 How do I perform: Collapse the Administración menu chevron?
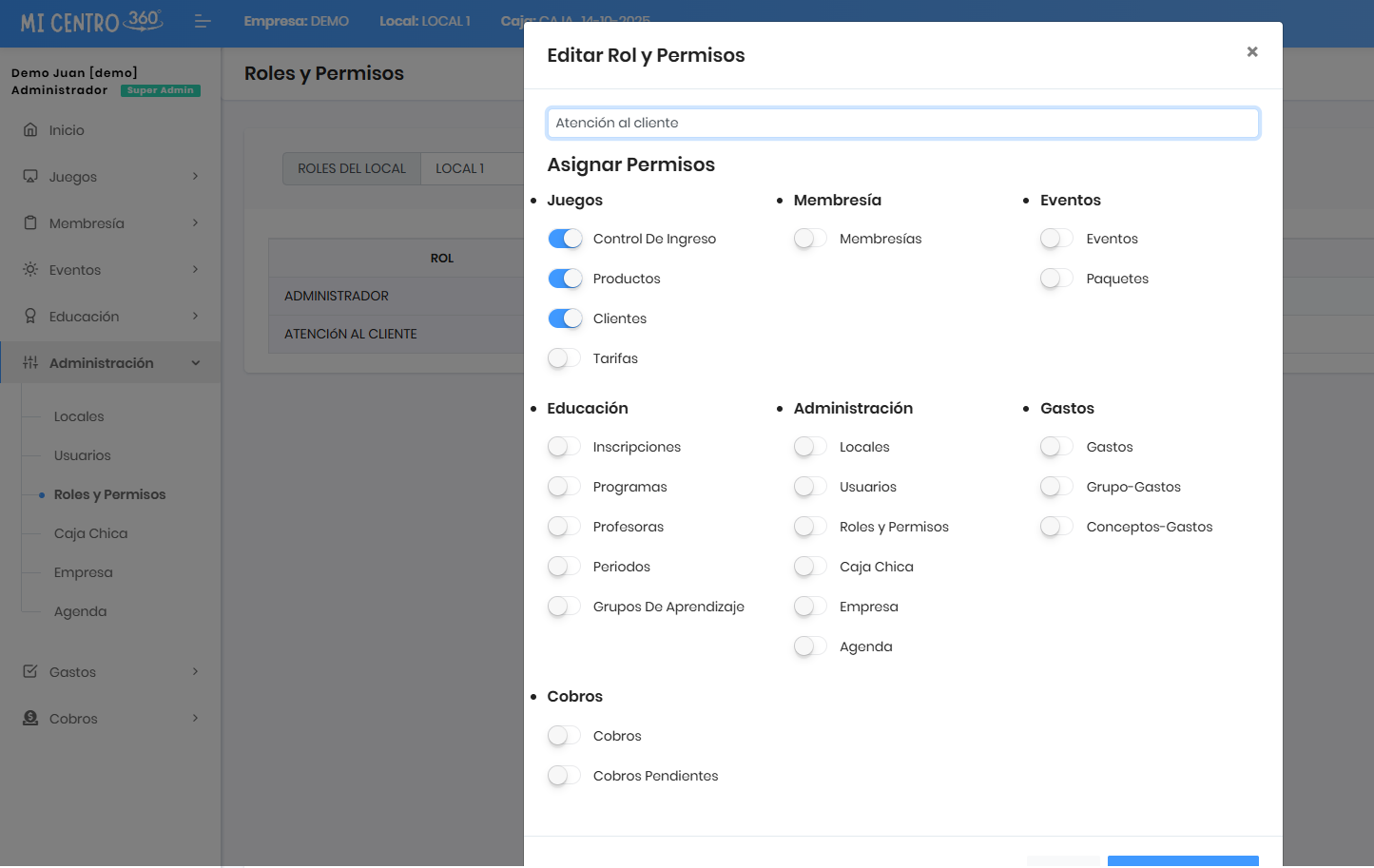(x=196, y=363)
